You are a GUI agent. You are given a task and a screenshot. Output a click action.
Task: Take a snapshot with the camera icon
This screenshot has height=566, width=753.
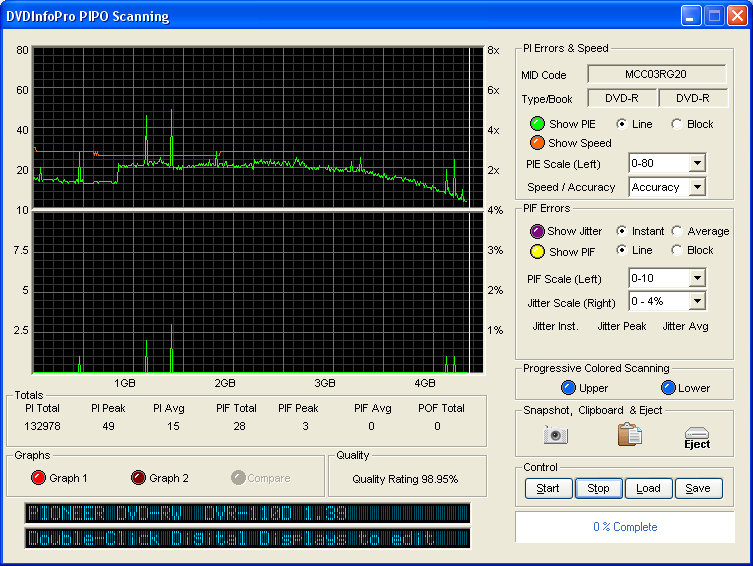pos(556,435)
